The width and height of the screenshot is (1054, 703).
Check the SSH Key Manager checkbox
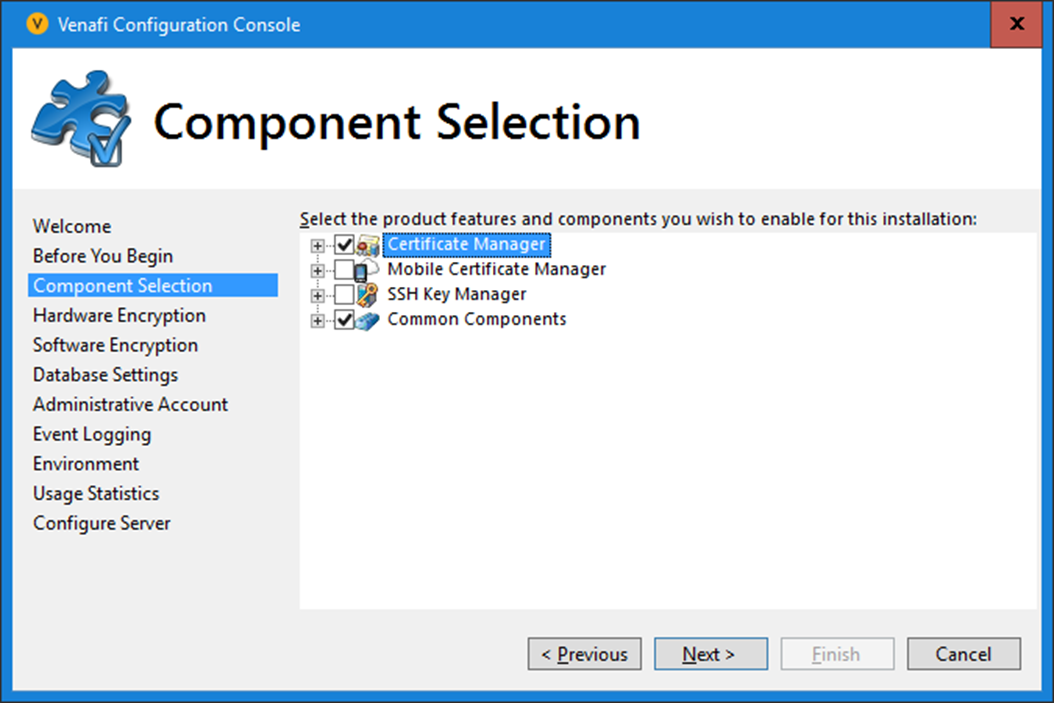(x=345, y=295)
